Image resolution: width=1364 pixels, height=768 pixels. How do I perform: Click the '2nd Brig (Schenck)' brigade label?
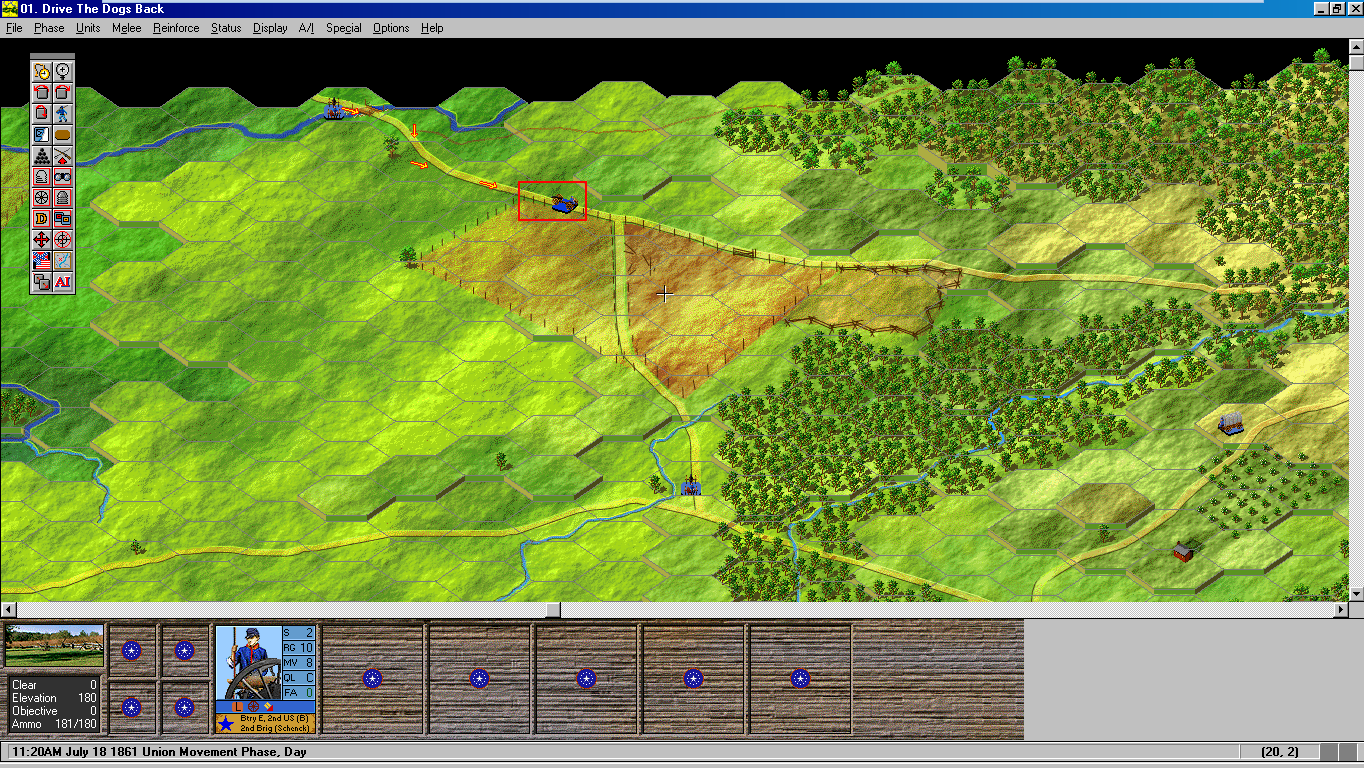point(275,728)
